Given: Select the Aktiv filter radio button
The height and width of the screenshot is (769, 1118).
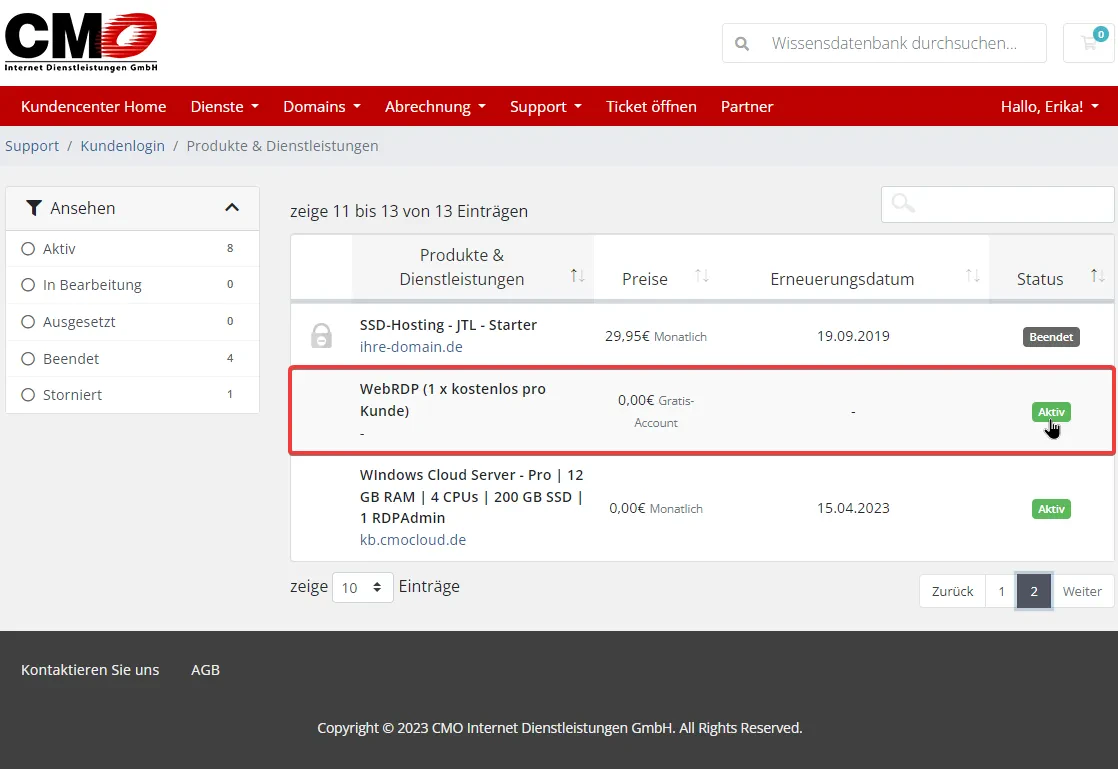Looking at the screenshot, I should click(28, 249).
